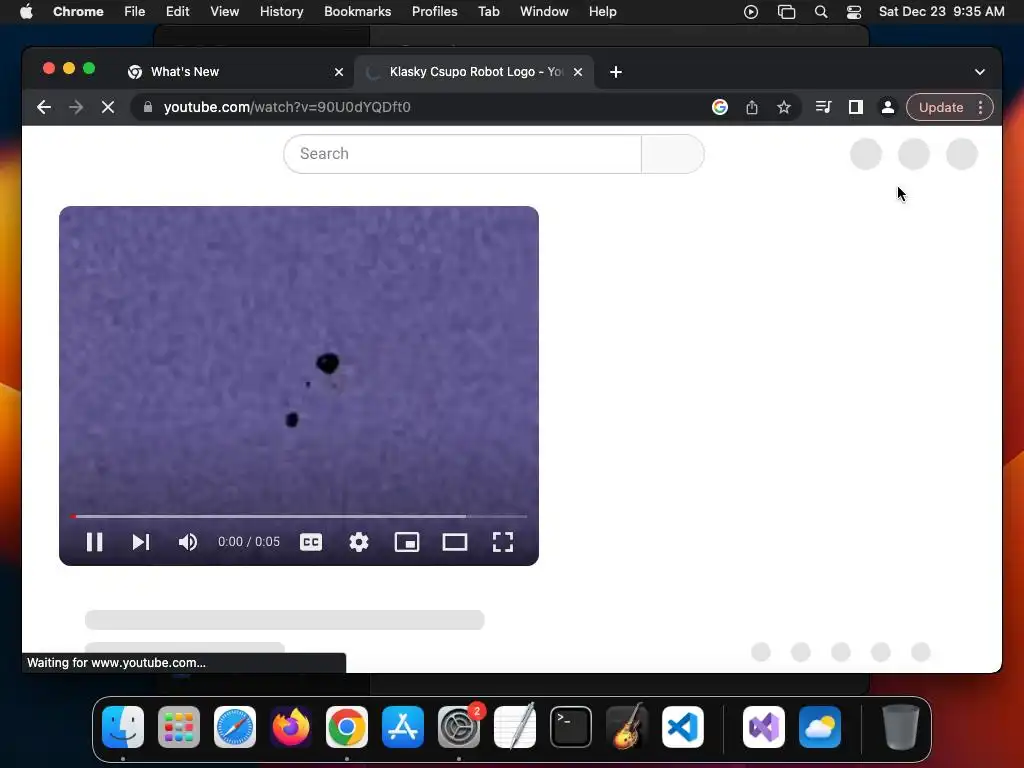Image resolution: width=1024 pixels, height=768 pixels.
Task: Open Control Center in menu bar
Action: 854,12
